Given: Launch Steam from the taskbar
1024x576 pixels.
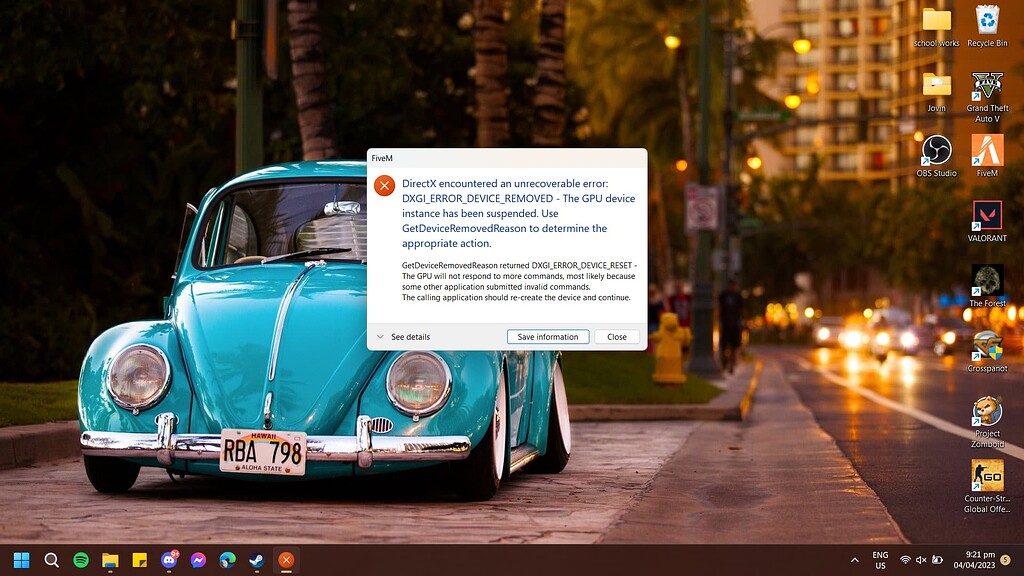Looking at the screenshot, I should tap(257, 560).
